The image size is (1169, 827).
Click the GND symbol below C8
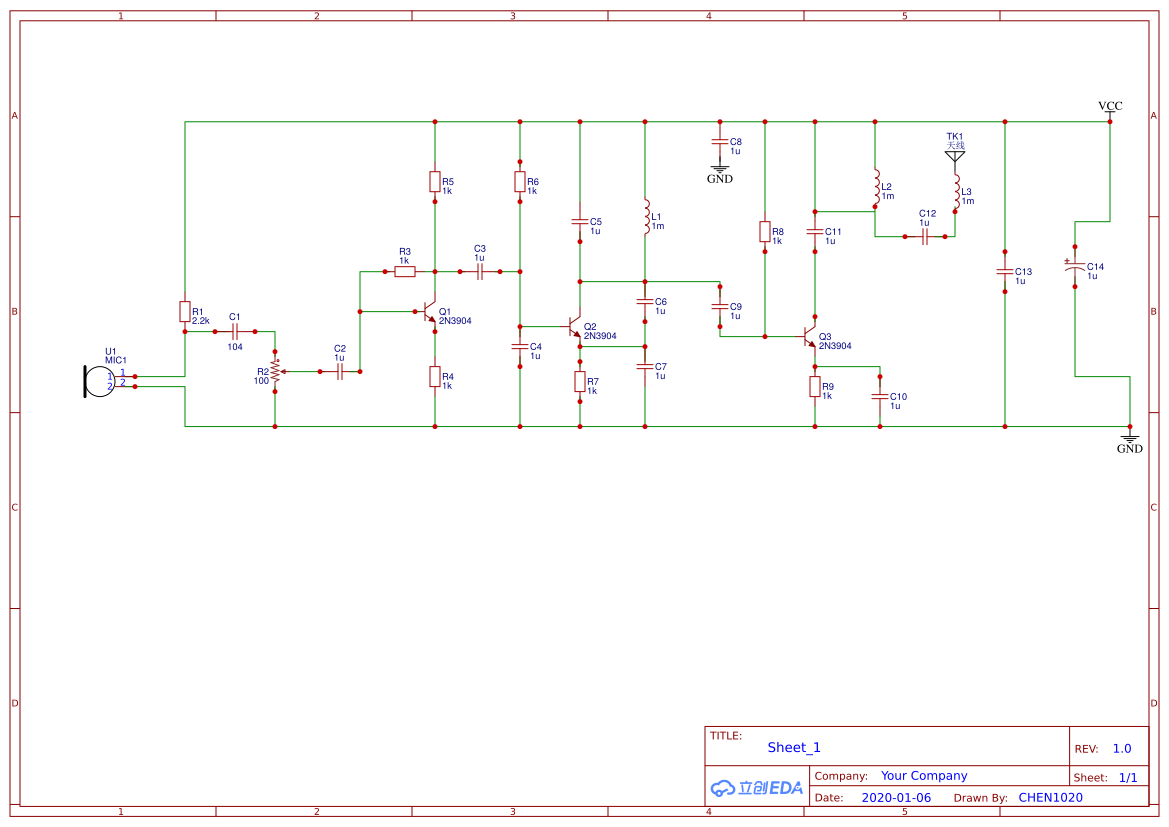point(719,174)
